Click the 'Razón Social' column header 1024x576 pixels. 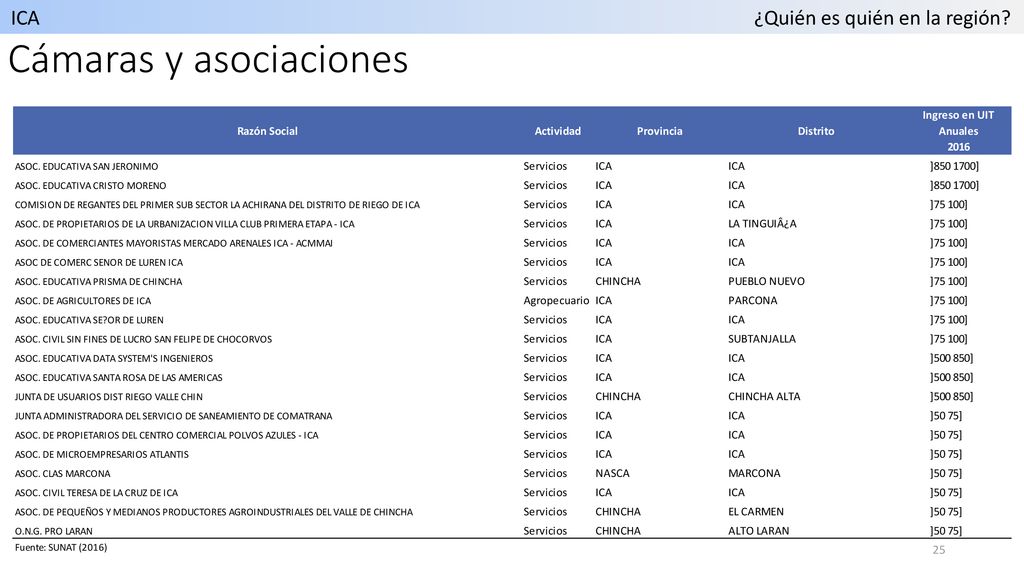(267, 131)
